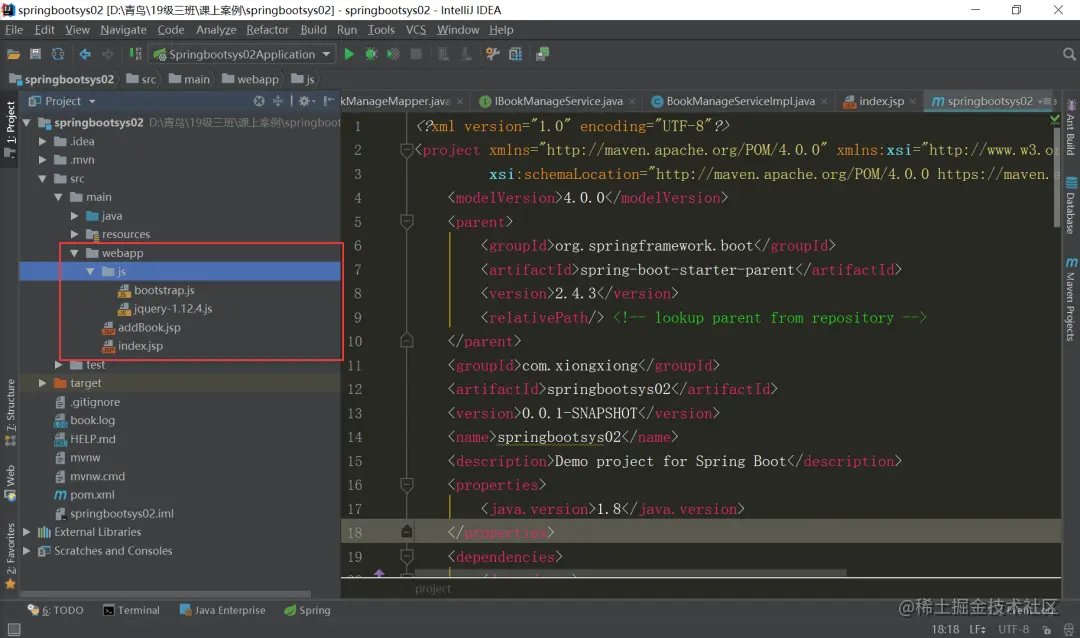Open the Spring tool window button
The image size is (1080, 638).
307,610
